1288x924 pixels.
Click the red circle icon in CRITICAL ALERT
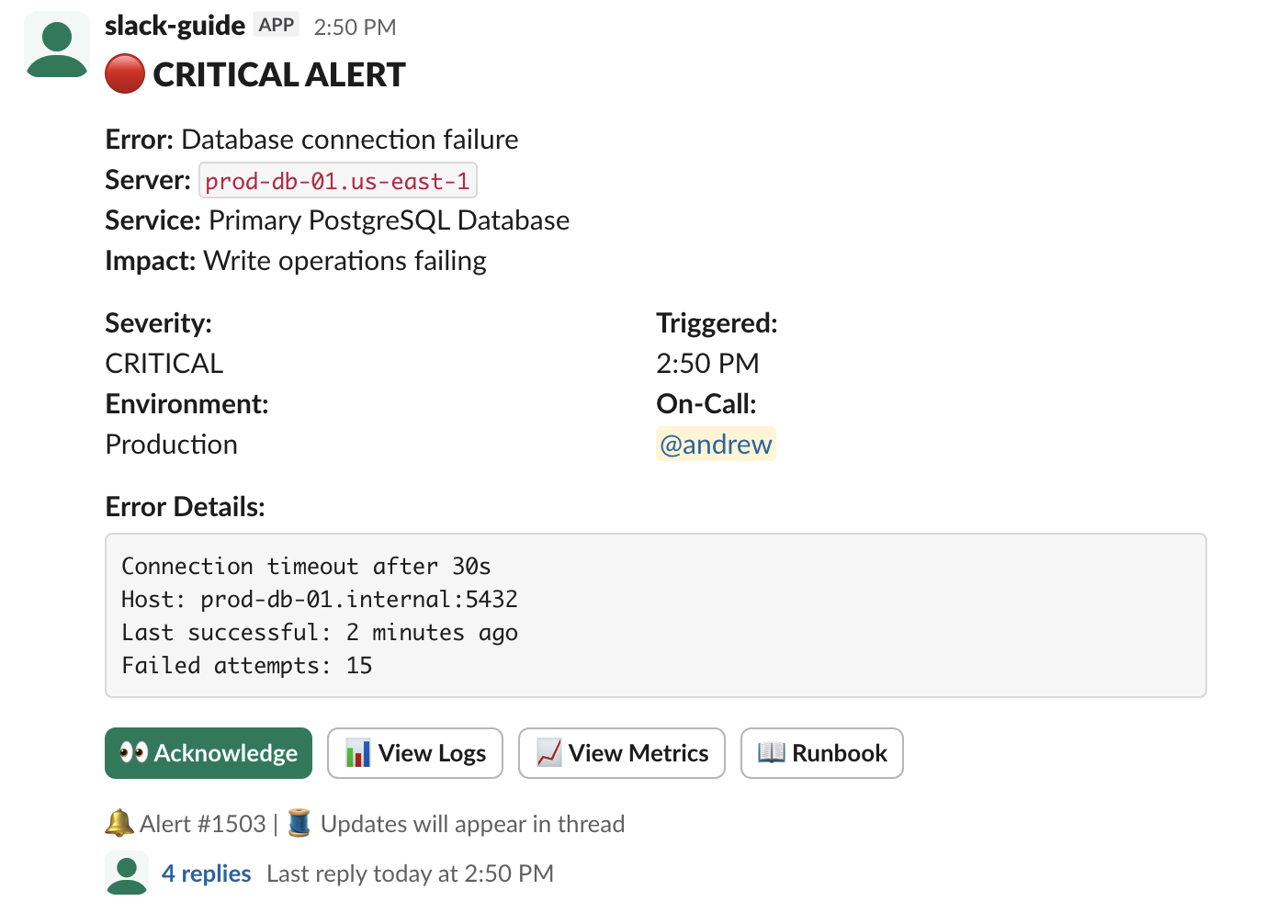pyautogui.click(x=124, y=73)
